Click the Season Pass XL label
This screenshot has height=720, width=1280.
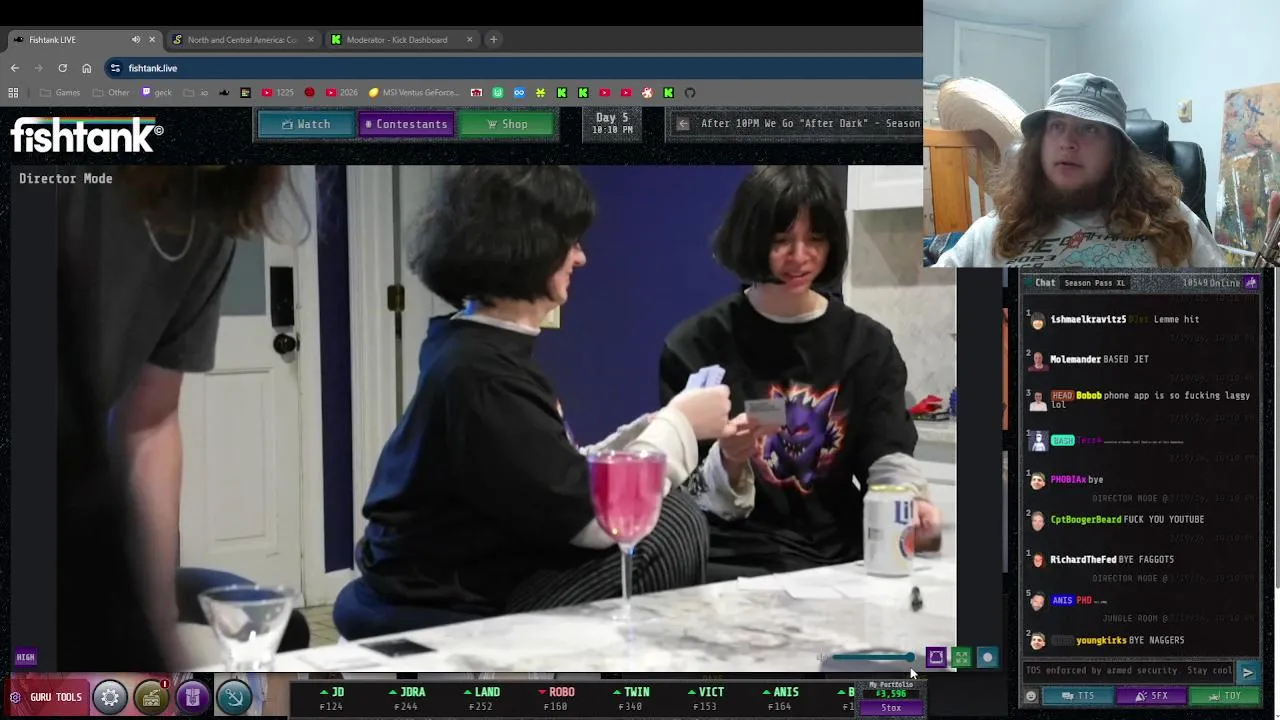1094,283
